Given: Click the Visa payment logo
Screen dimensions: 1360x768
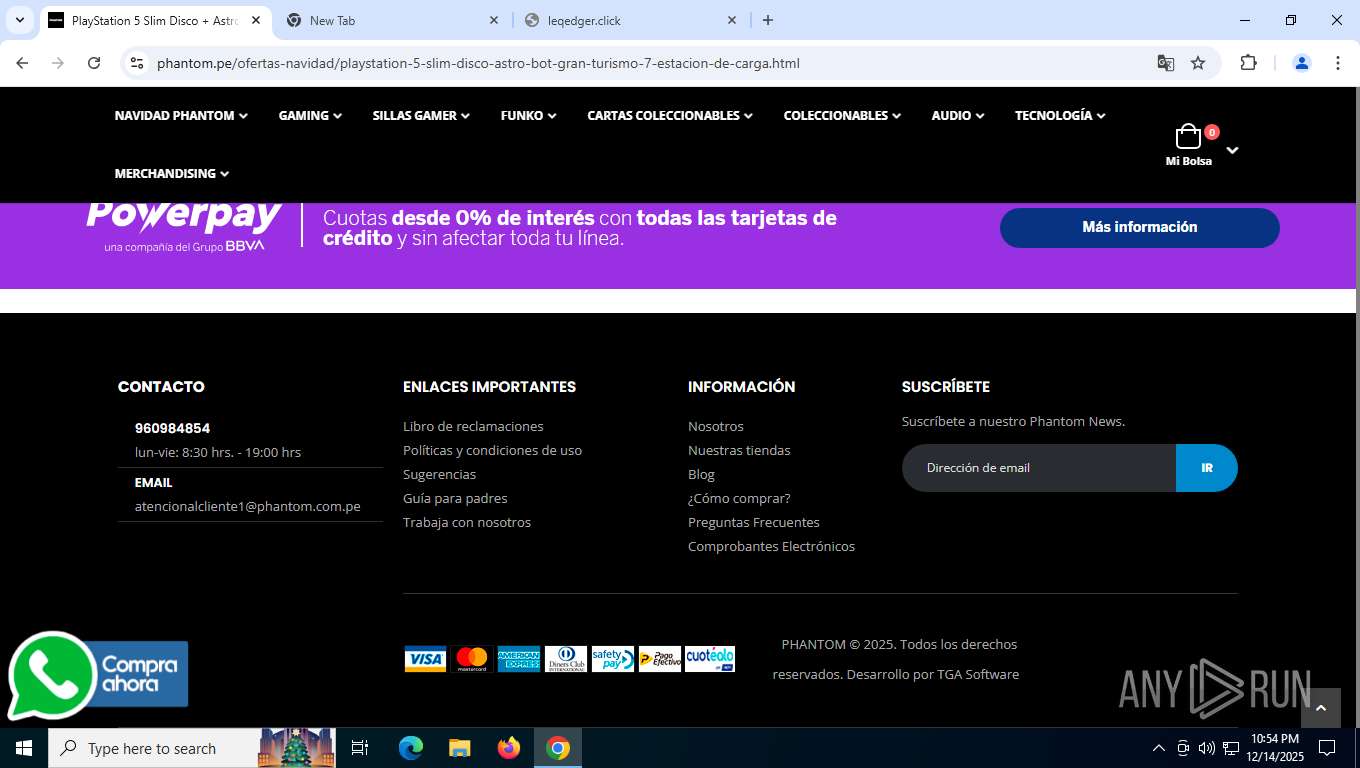Looking at the screenshot, I should 425,659.
